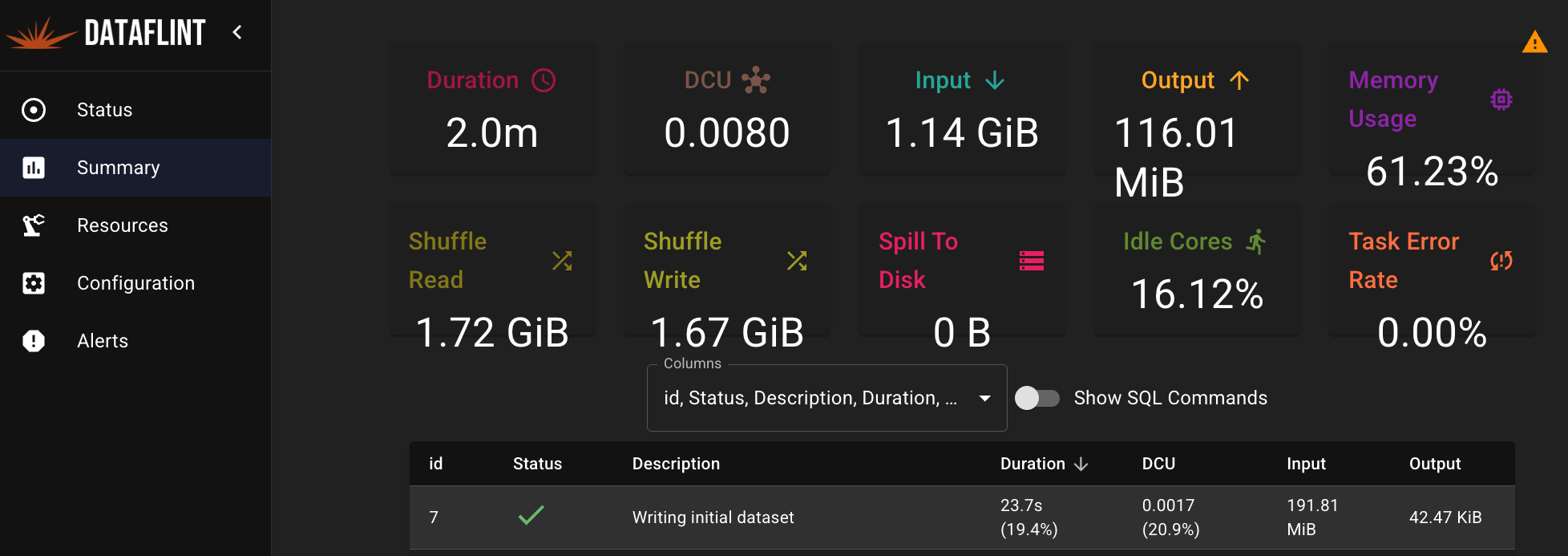Click the Shuffle Read crossed-arrows icon
This screenshot has height=556, width=1568.
pyautogui.click(x=562, y=261)
